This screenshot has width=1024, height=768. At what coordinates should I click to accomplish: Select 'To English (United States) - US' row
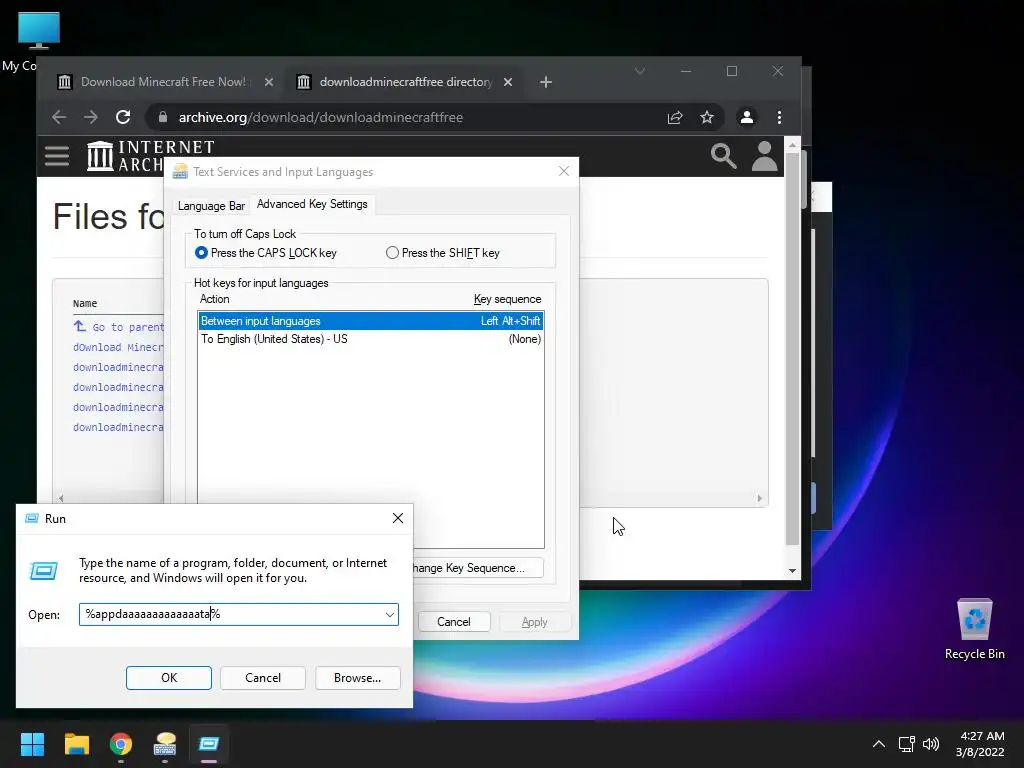[371, 339]
